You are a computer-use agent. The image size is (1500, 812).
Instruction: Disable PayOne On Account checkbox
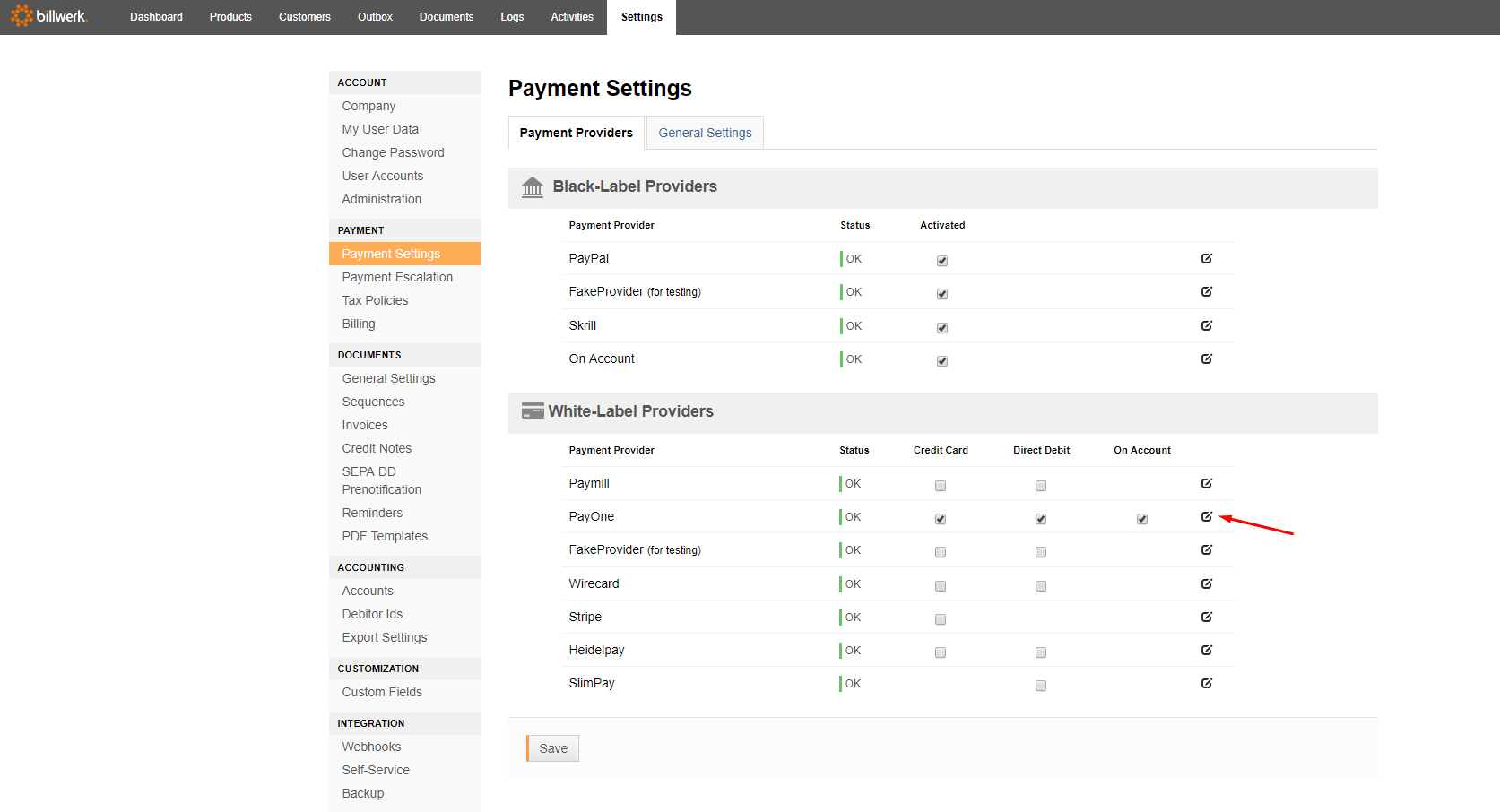click(x=1142, y=519)
